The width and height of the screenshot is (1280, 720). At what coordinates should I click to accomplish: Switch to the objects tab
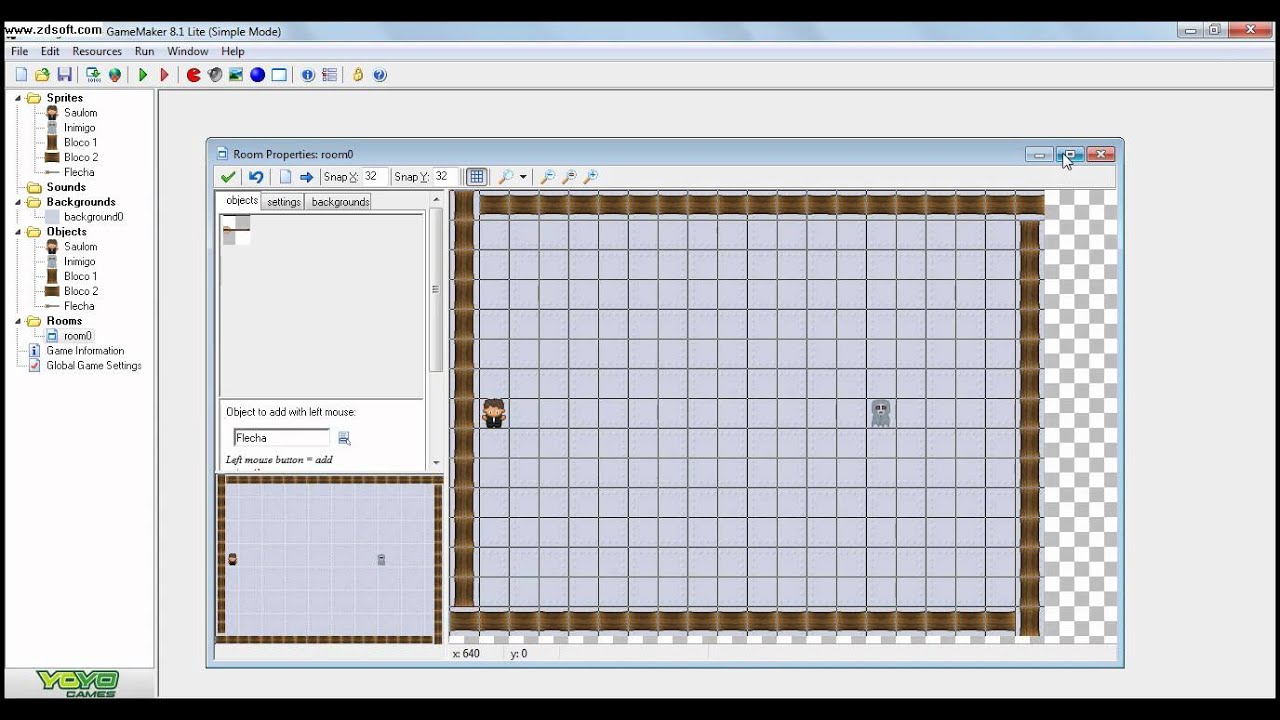[241, 201]
